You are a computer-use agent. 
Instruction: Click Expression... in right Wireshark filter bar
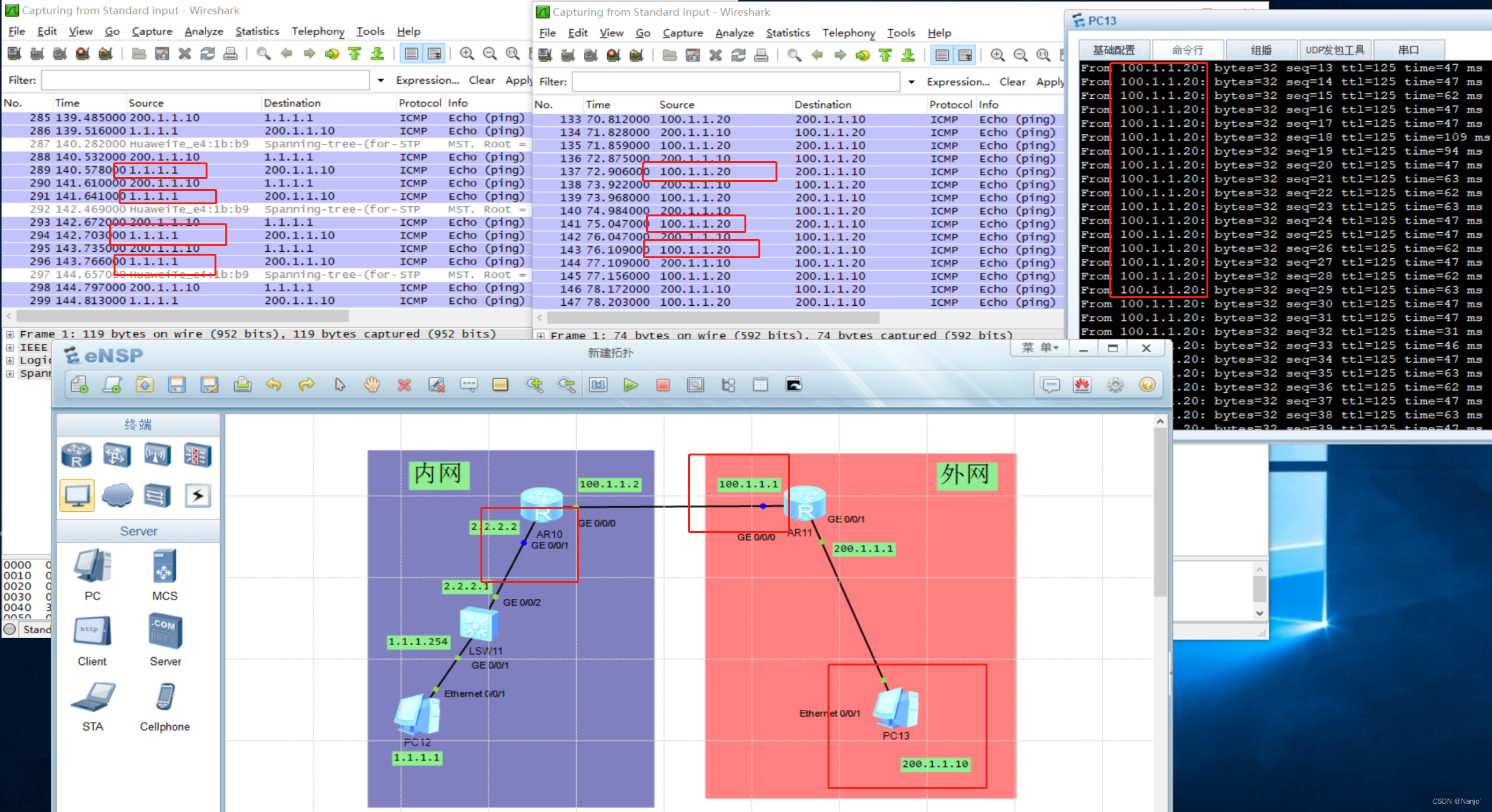[958, 82]
